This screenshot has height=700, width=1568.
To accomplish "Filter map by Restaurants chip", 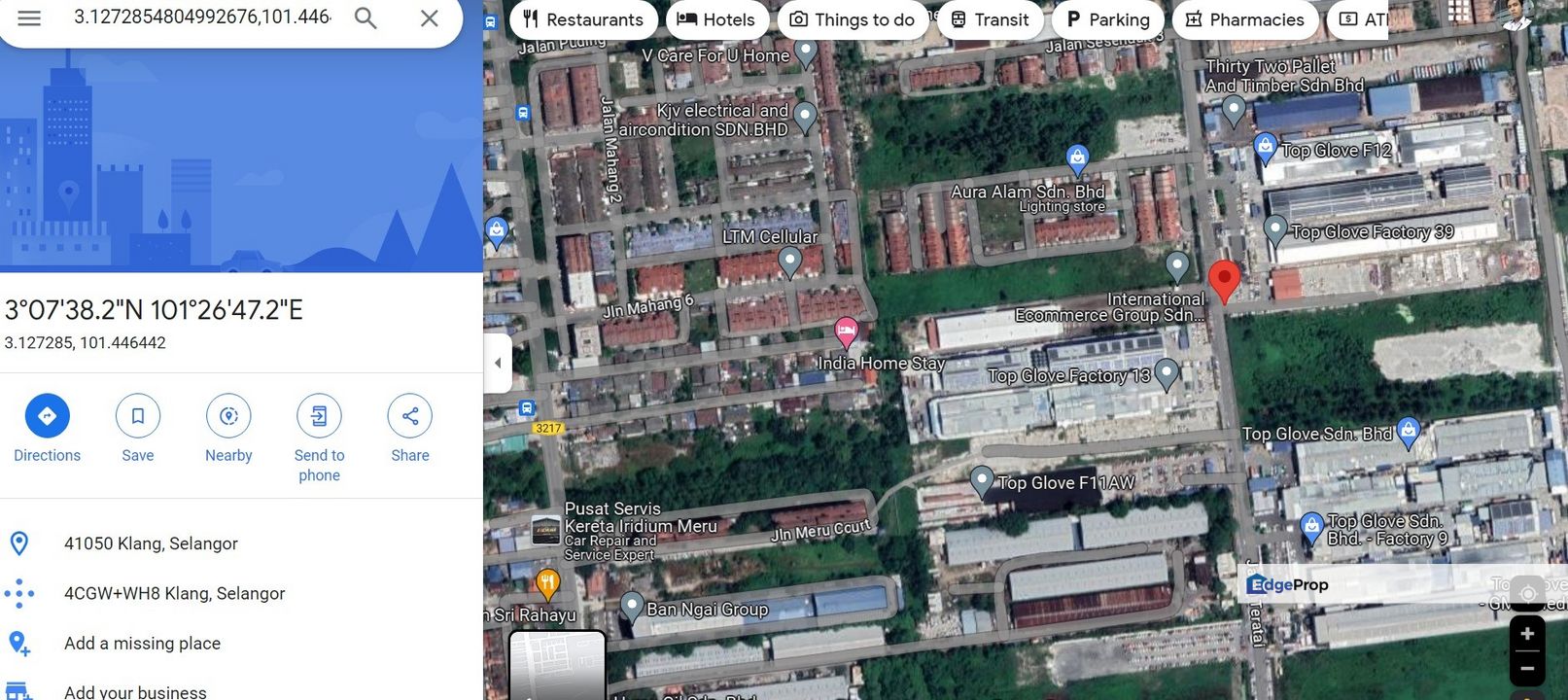I will tap(582, 19).
